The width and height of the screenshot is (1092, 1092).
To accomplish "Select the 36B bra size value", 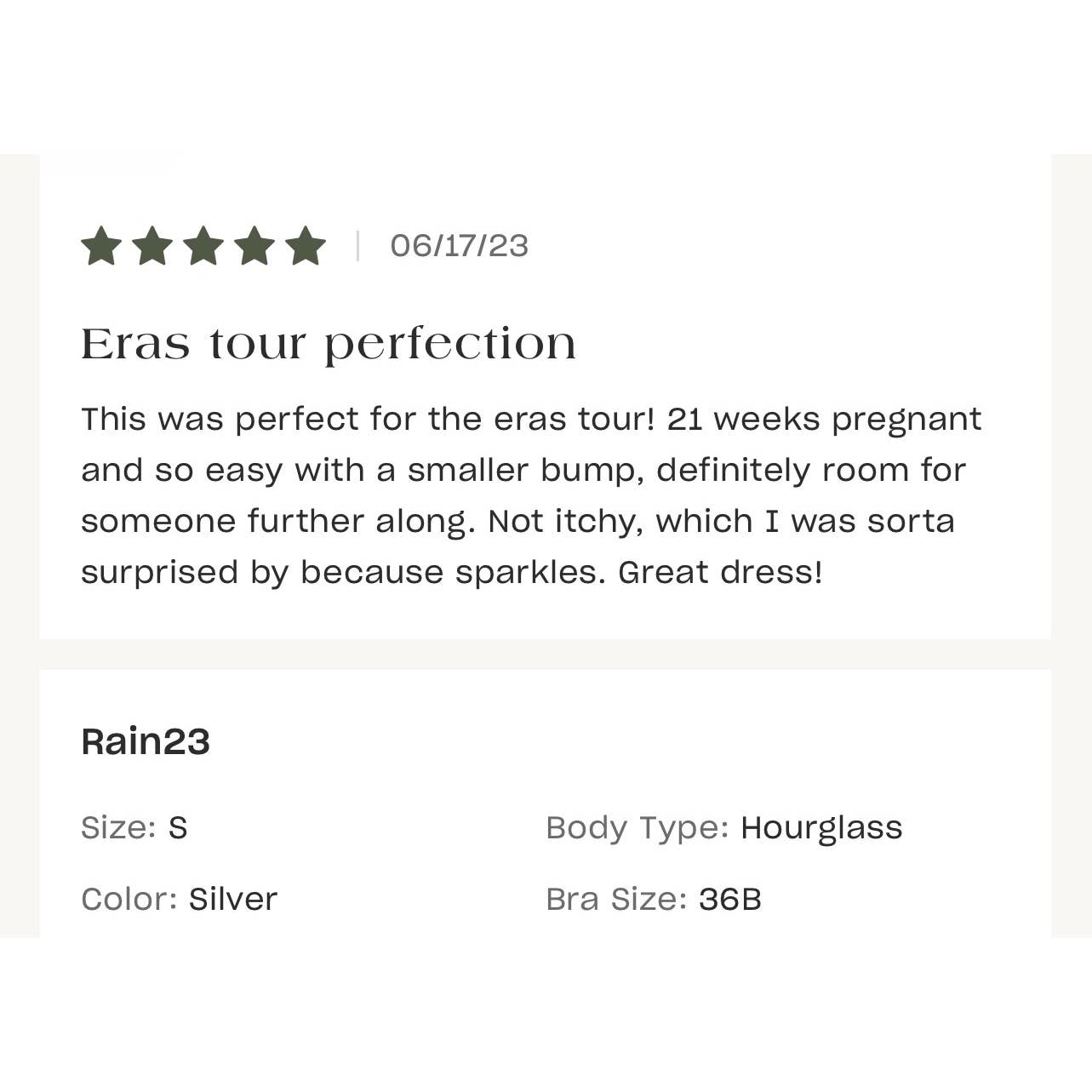I will tap(730, 899).
